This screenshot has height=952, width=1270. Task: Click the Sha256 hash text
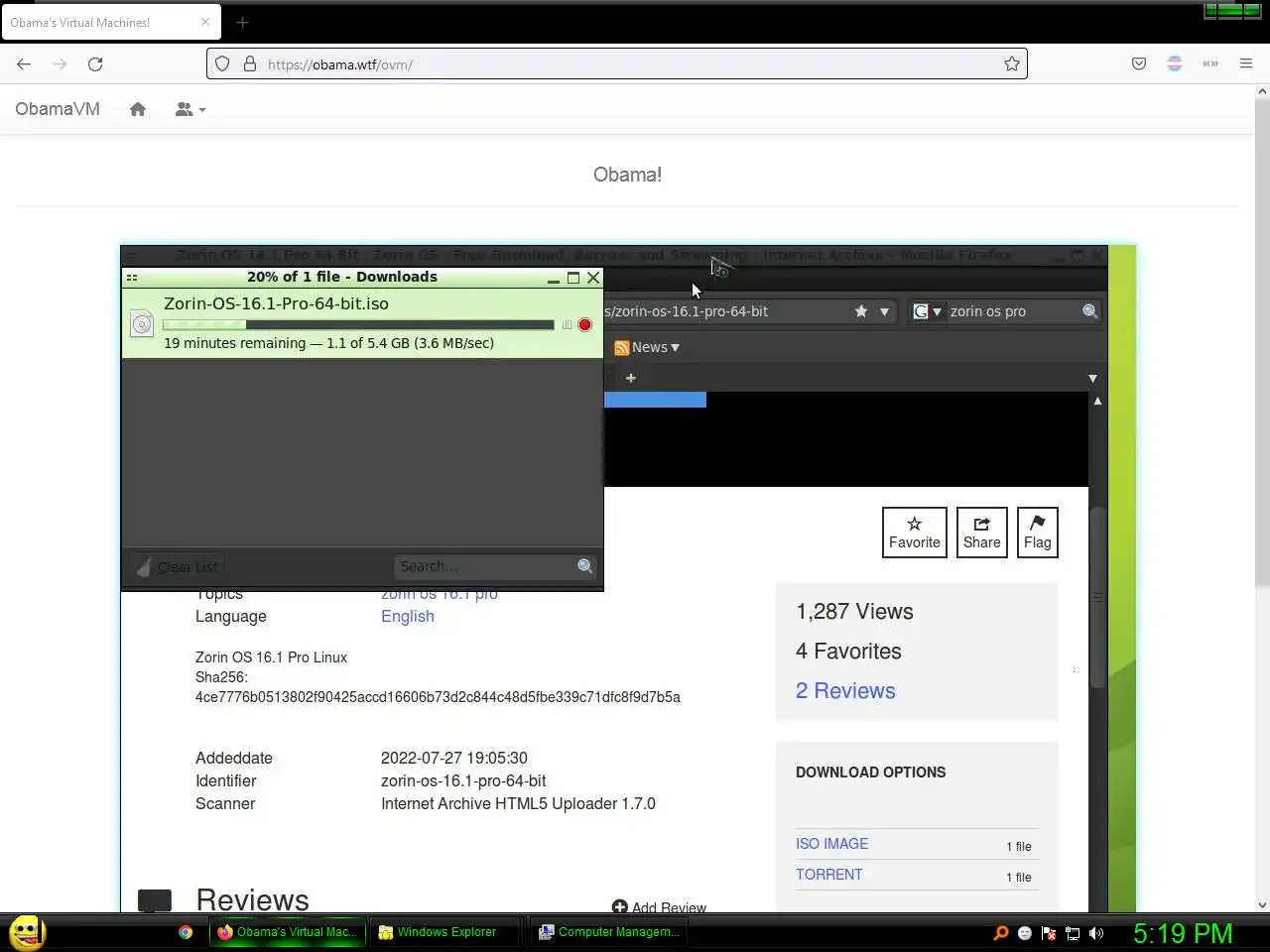438,697
